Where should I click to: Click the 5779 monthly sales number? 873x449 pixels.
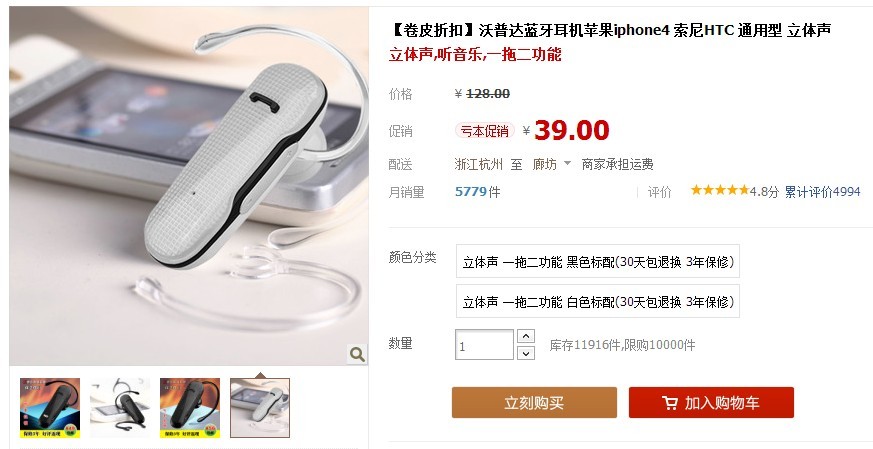click(470, 192)
